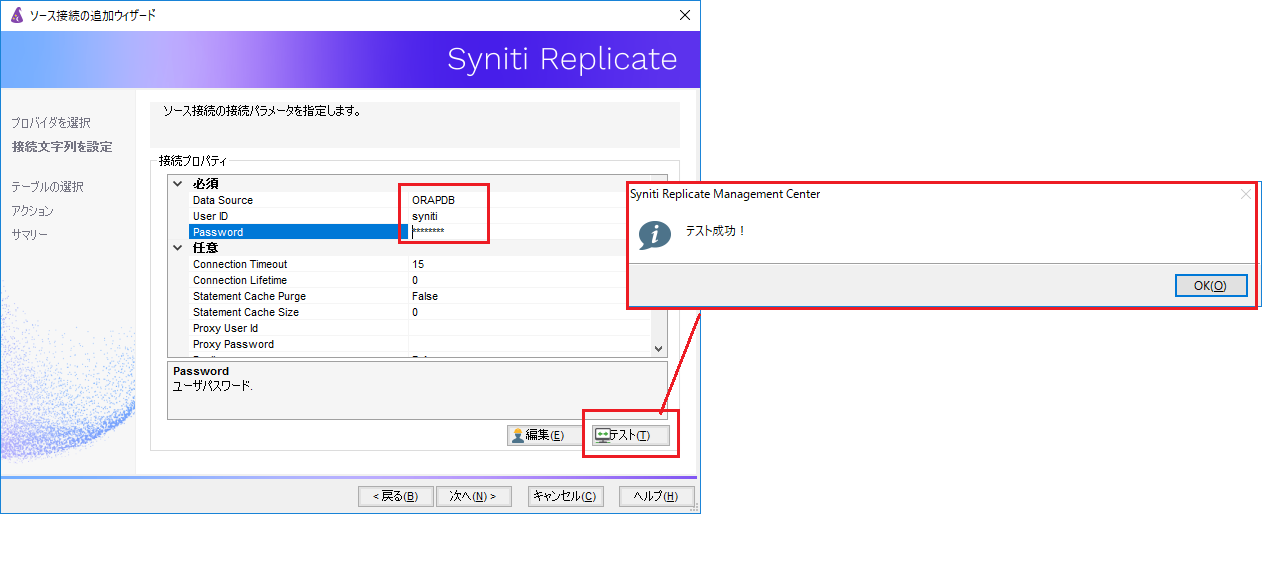Select the アクション wizard step
The width and height of the screenshot is (1282, 562).
[32, 211]
